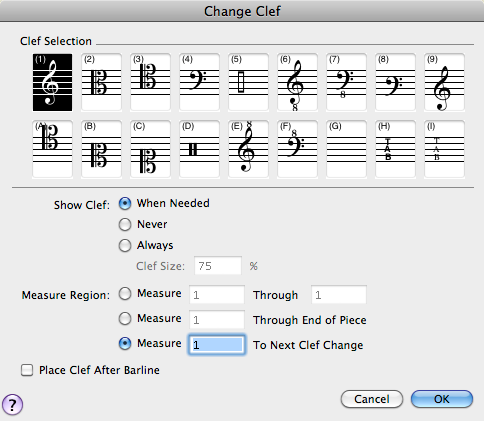Select the bold TAB clef (H)
The image size is (484, 421).
(x=395, y=149)
